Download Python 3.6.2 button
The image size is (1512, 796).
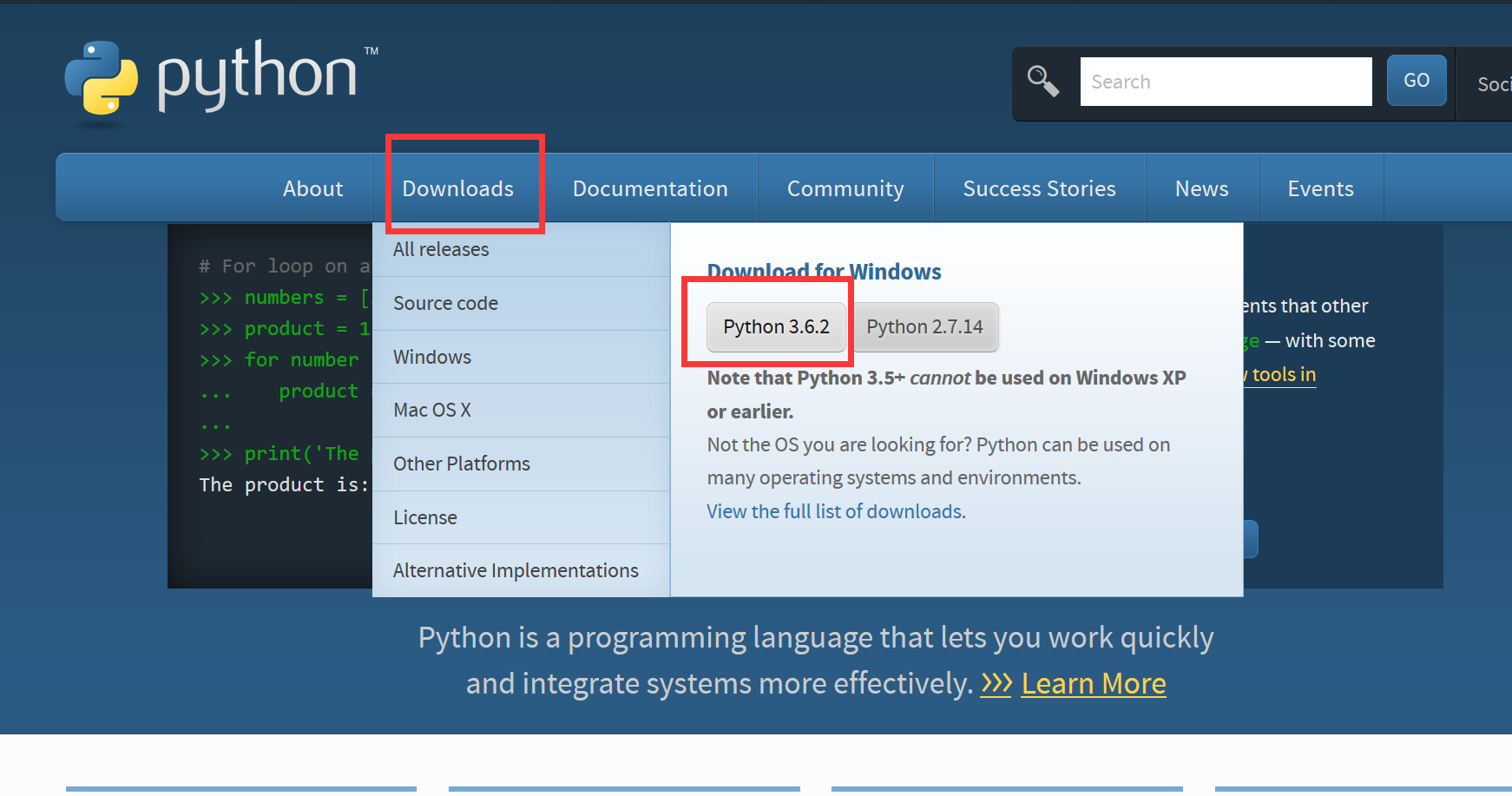coord(776,326)
